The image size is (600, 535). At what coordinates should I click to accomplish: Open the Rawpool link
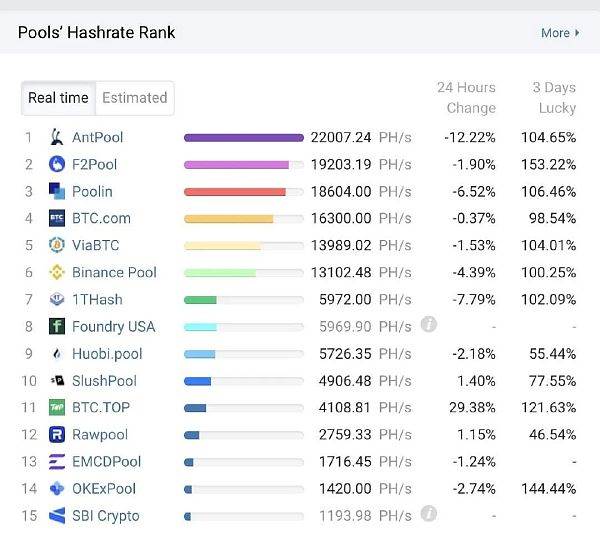click(100, 435)
